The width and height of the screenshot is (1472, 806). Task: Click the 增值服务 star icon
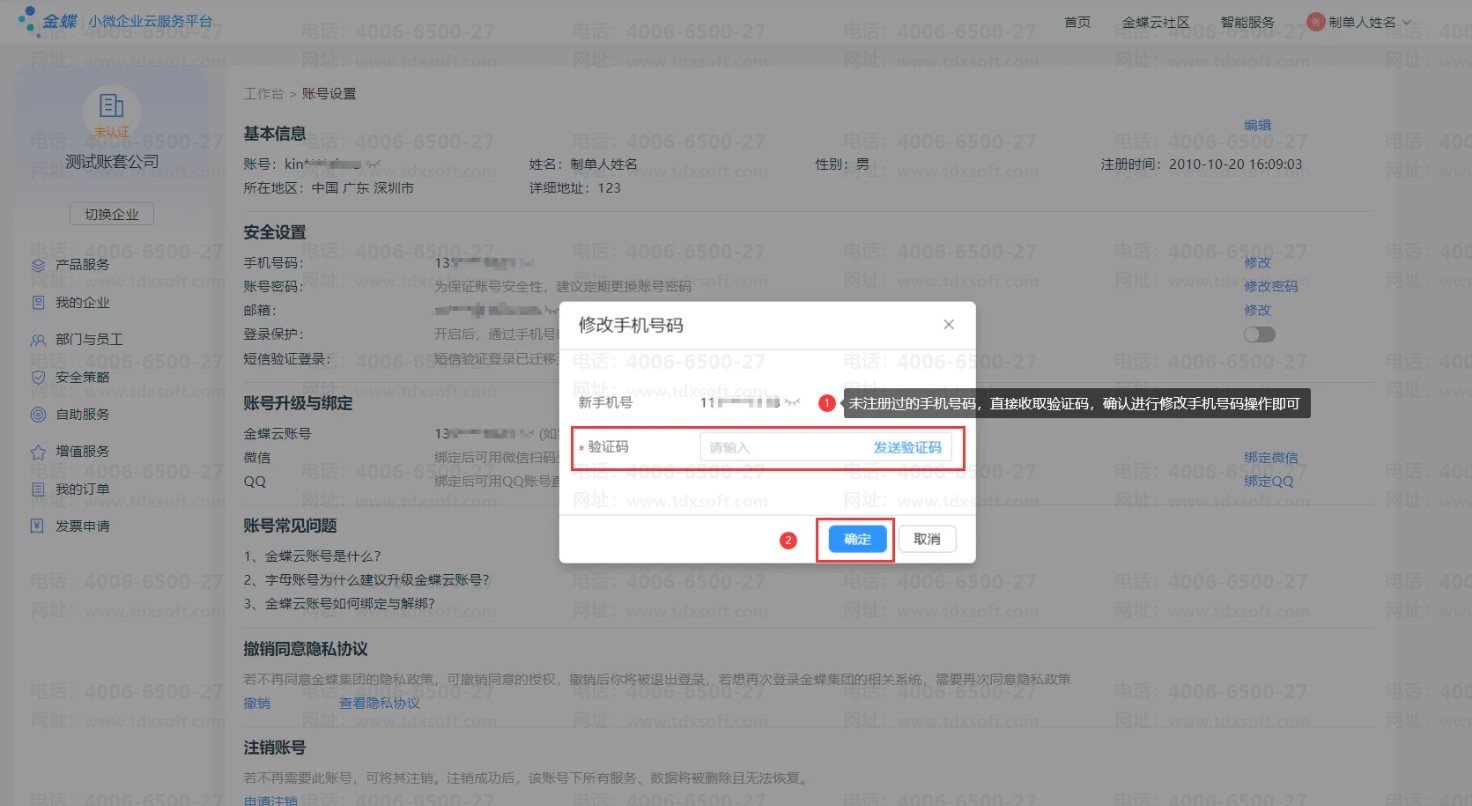coord(38,452)
